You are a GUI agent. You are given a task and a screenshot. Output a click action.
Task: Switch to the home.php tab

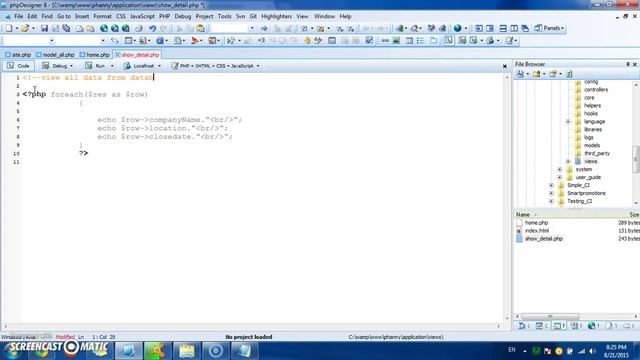[x=95, y=55]
